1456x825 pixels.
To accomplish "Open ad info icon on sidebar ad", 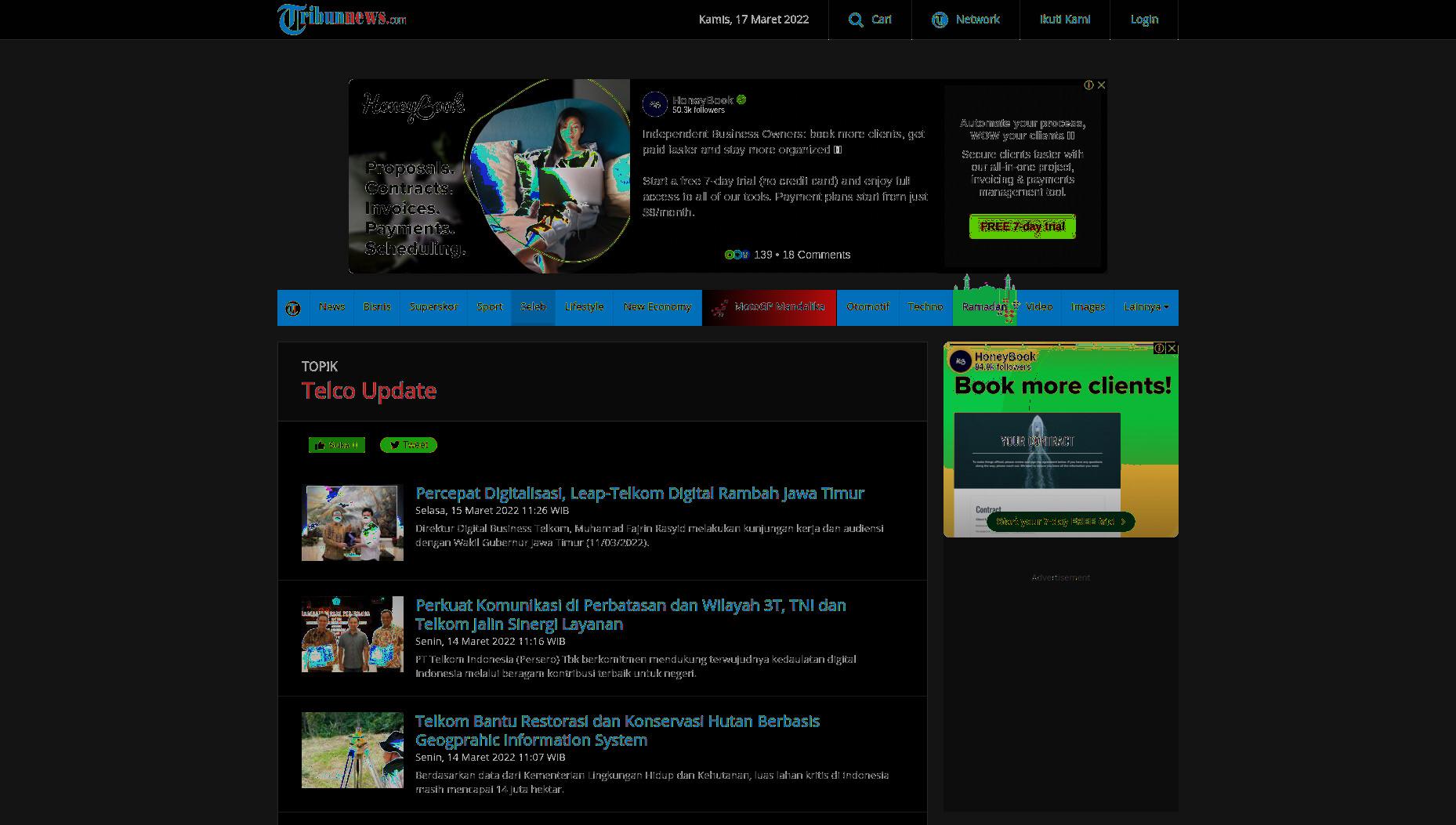I will pyautogui.click(x=1159, y=348).
